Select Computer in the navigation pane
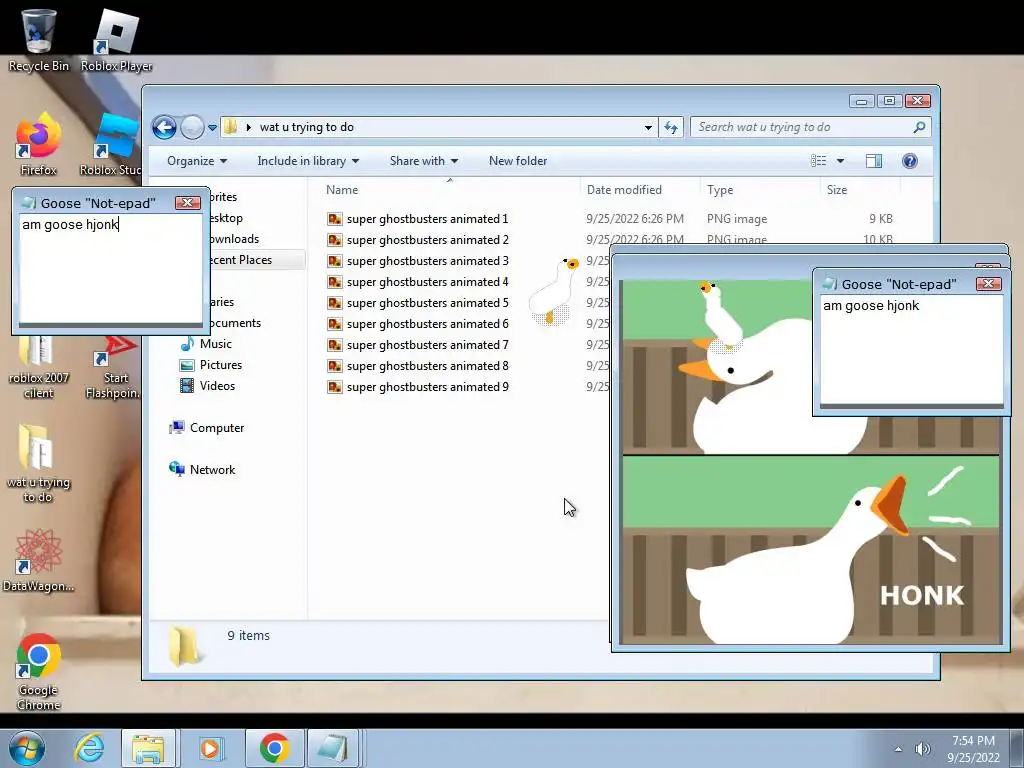The width and height of the screenshot is (1024, 768). pyautogui.click(x=206, y=428)
